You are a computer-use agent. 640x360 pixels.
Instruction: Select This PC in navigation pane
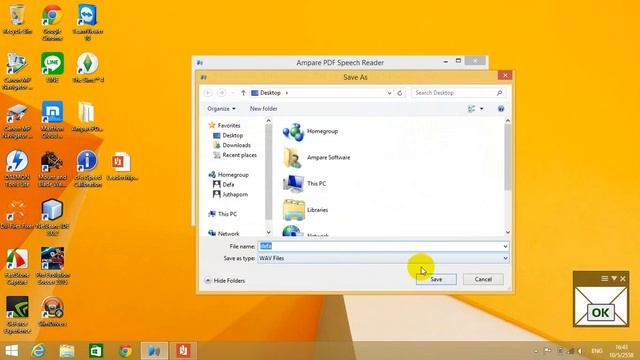[x=227, y=214]
